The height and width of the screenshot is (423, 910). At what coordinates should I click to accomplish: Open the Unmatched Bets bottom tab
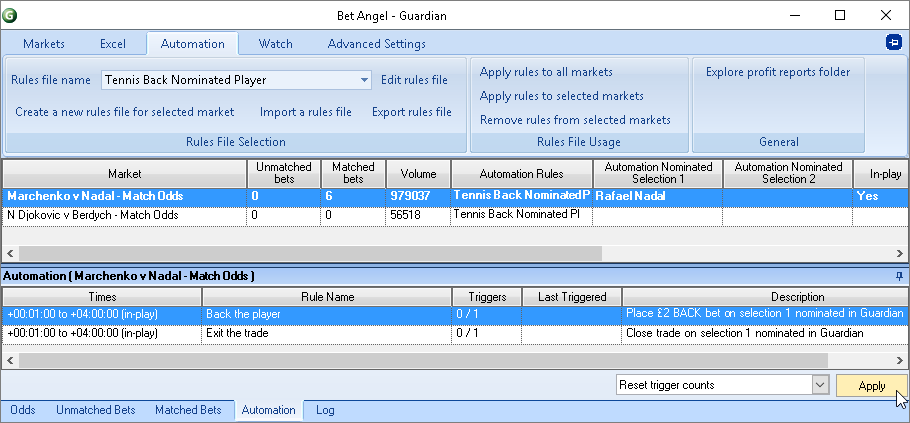[x=96, y=410]
